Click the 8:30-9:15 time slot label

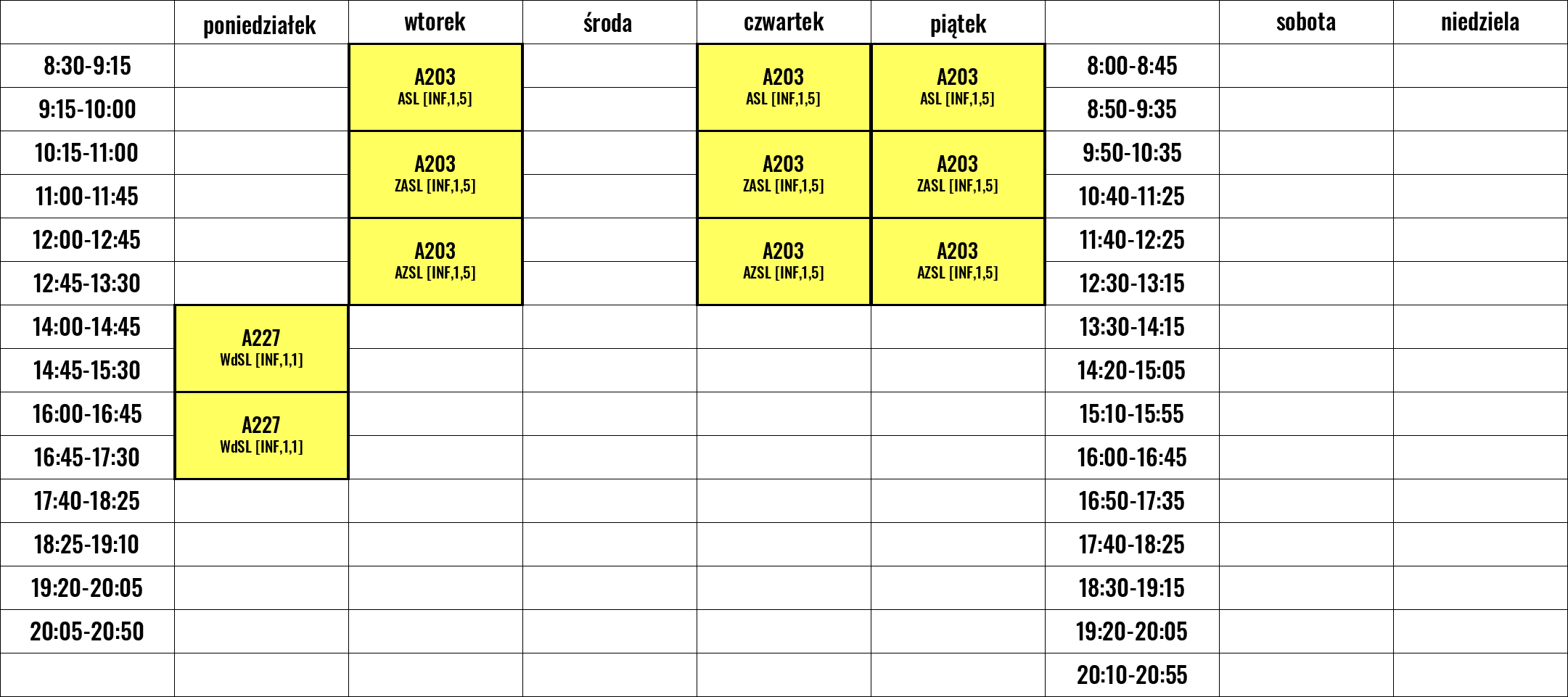click(x=87, y=66)
